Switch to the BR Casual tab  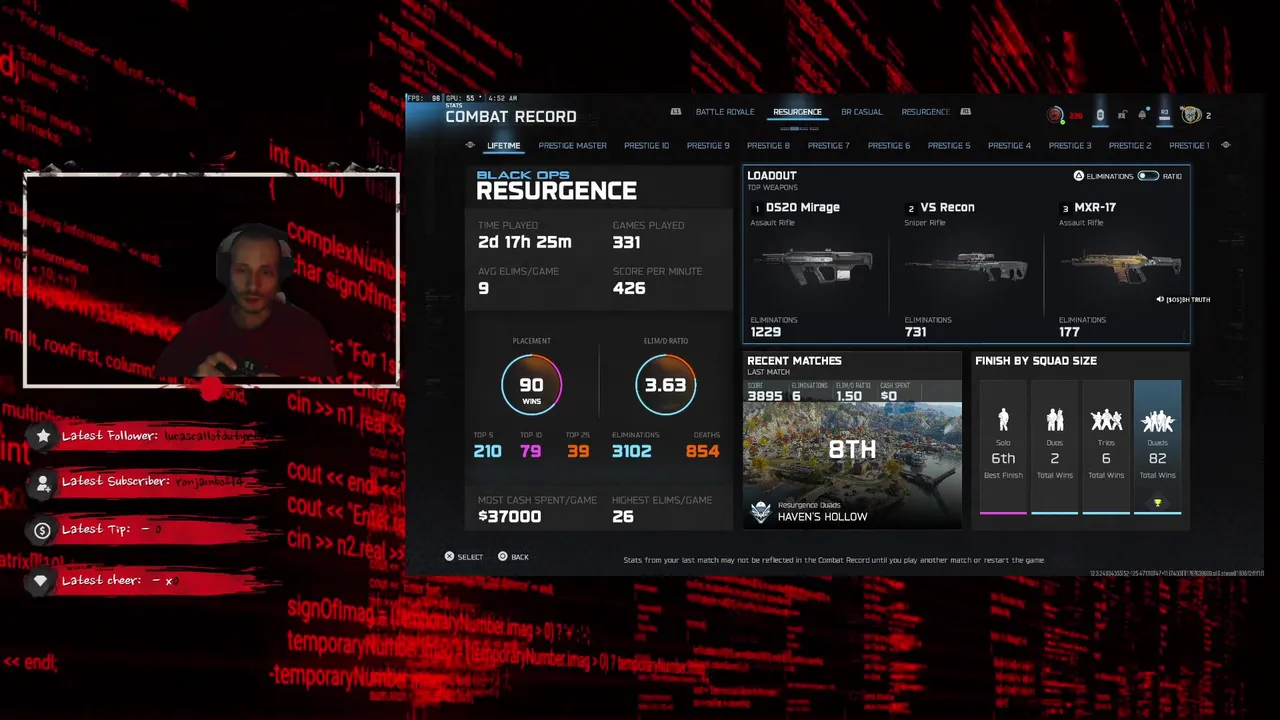point(861,112)
